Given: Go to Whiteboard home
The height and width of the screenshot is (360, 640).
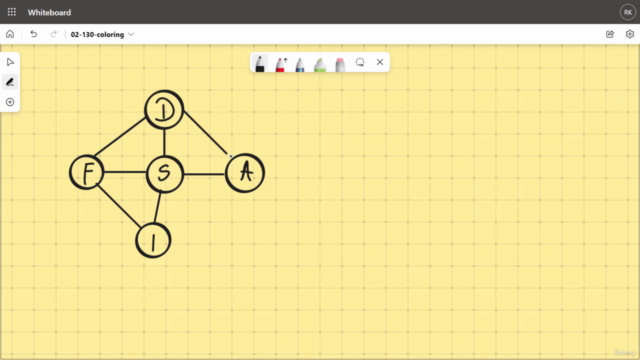Looking at the screenshot, I should [10, 34].
